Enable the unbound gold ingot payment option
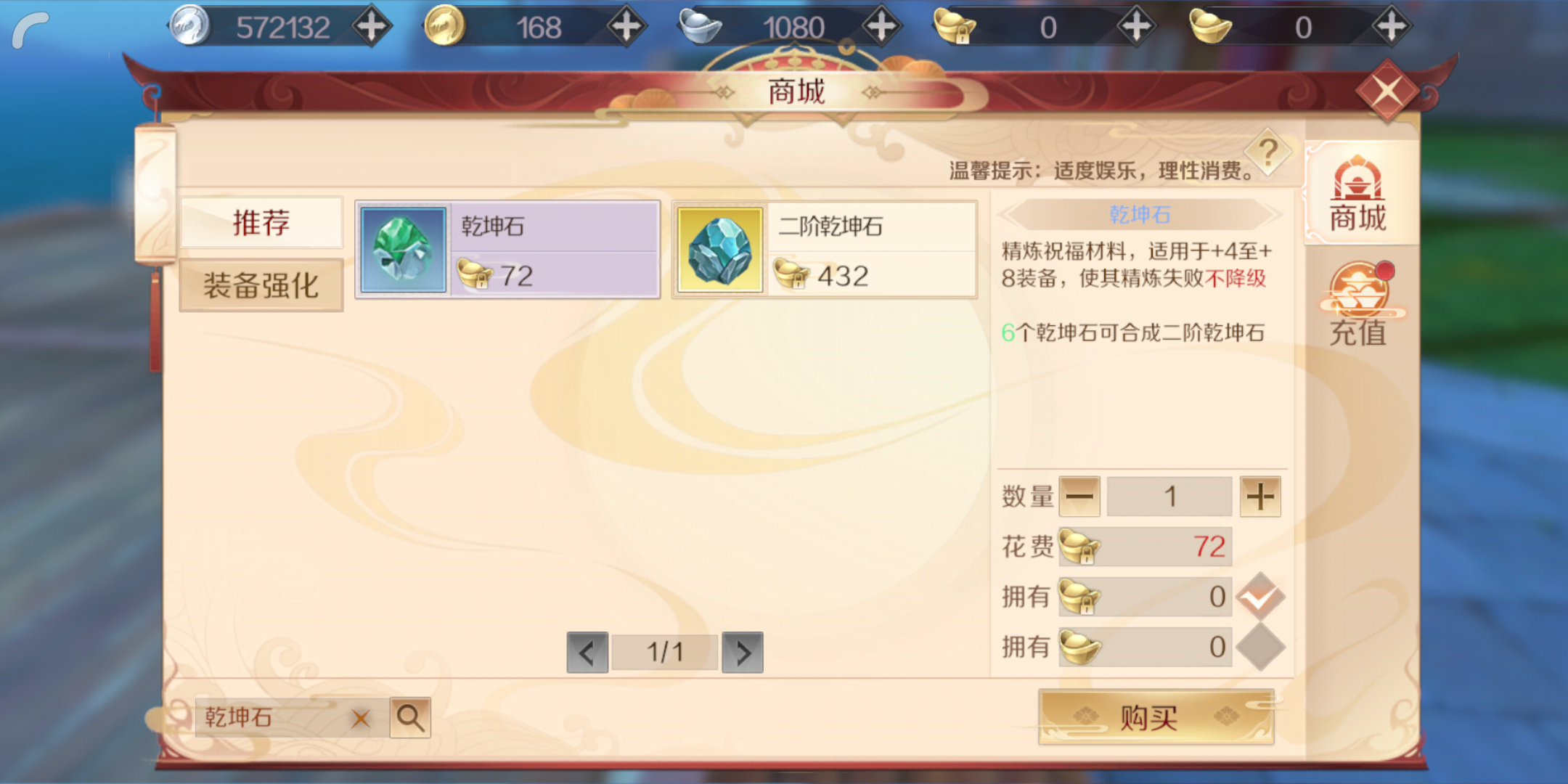Screen dimensions: 1568x784 click(x=1260, y=647)
